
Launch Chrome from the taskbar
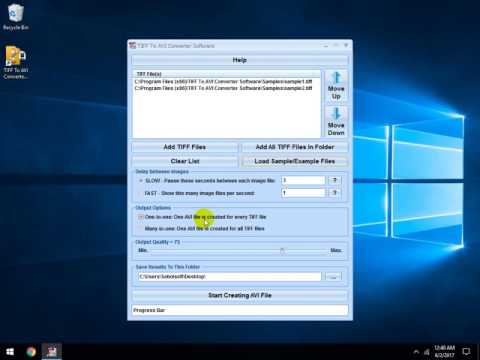[31, 352]
